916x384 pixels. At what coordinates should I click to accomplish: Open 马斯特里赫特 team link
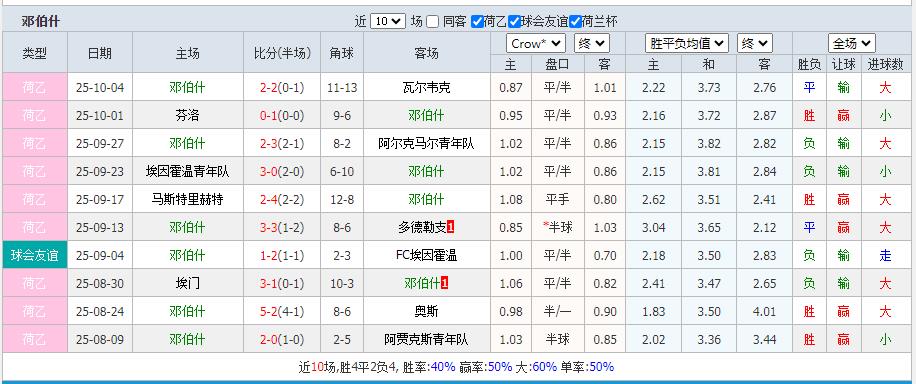188,200
